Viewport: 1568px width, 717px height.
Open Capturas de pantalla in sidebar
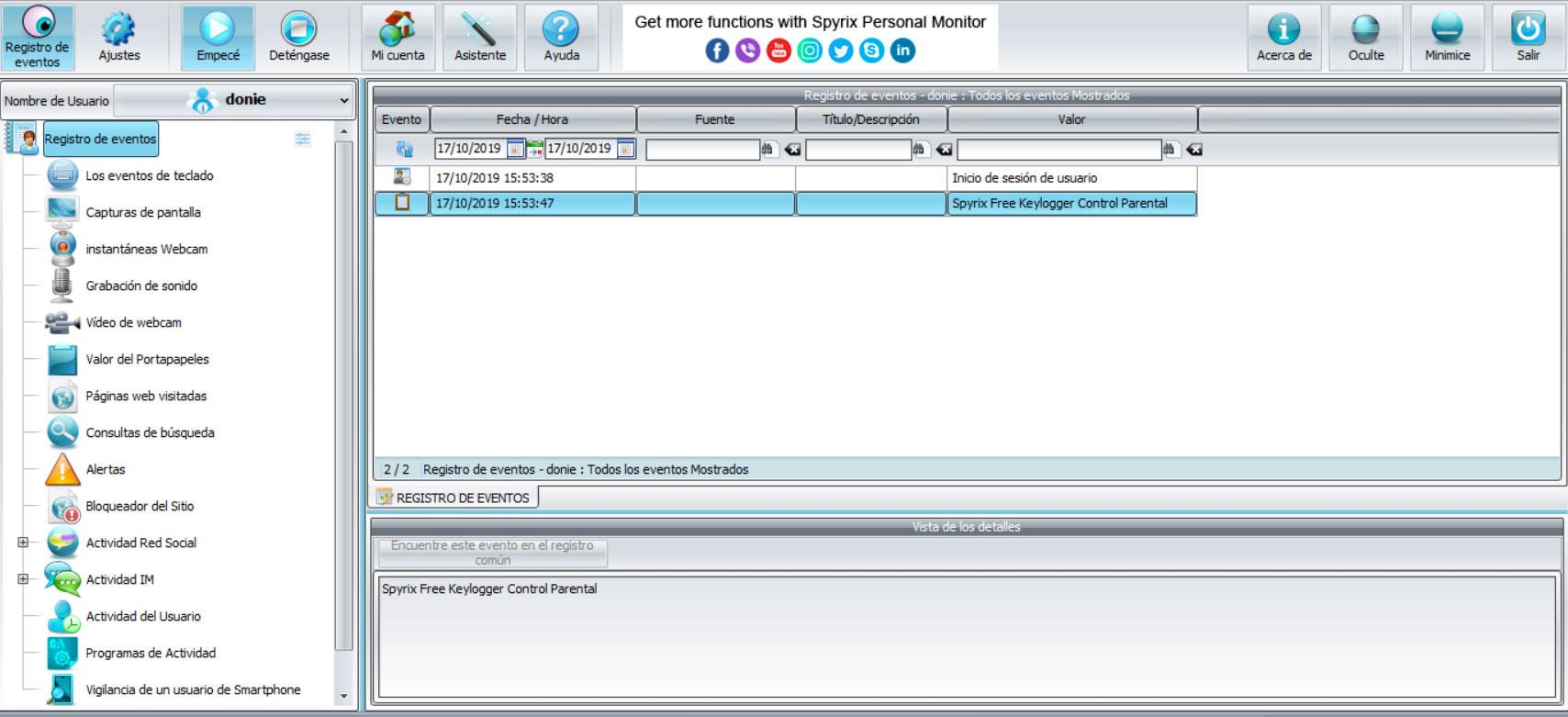point(143,212)
